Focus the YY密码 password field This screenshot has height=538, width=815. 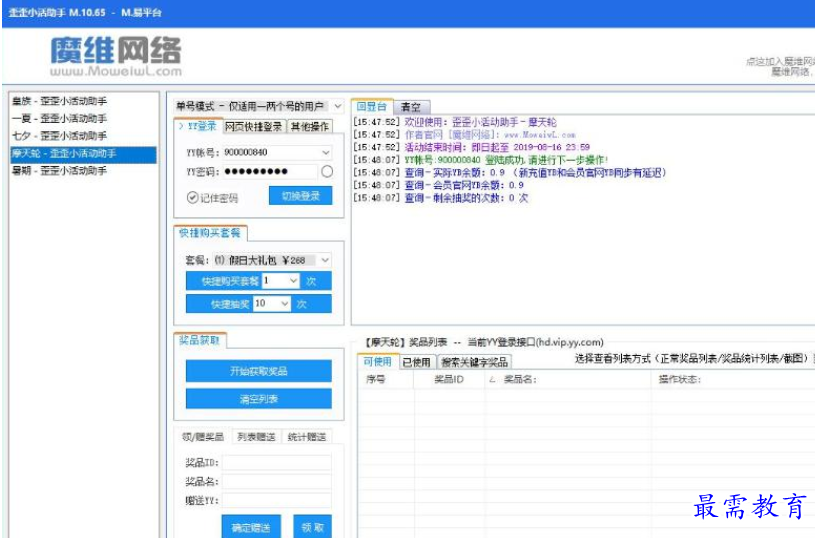coord(270,172)
